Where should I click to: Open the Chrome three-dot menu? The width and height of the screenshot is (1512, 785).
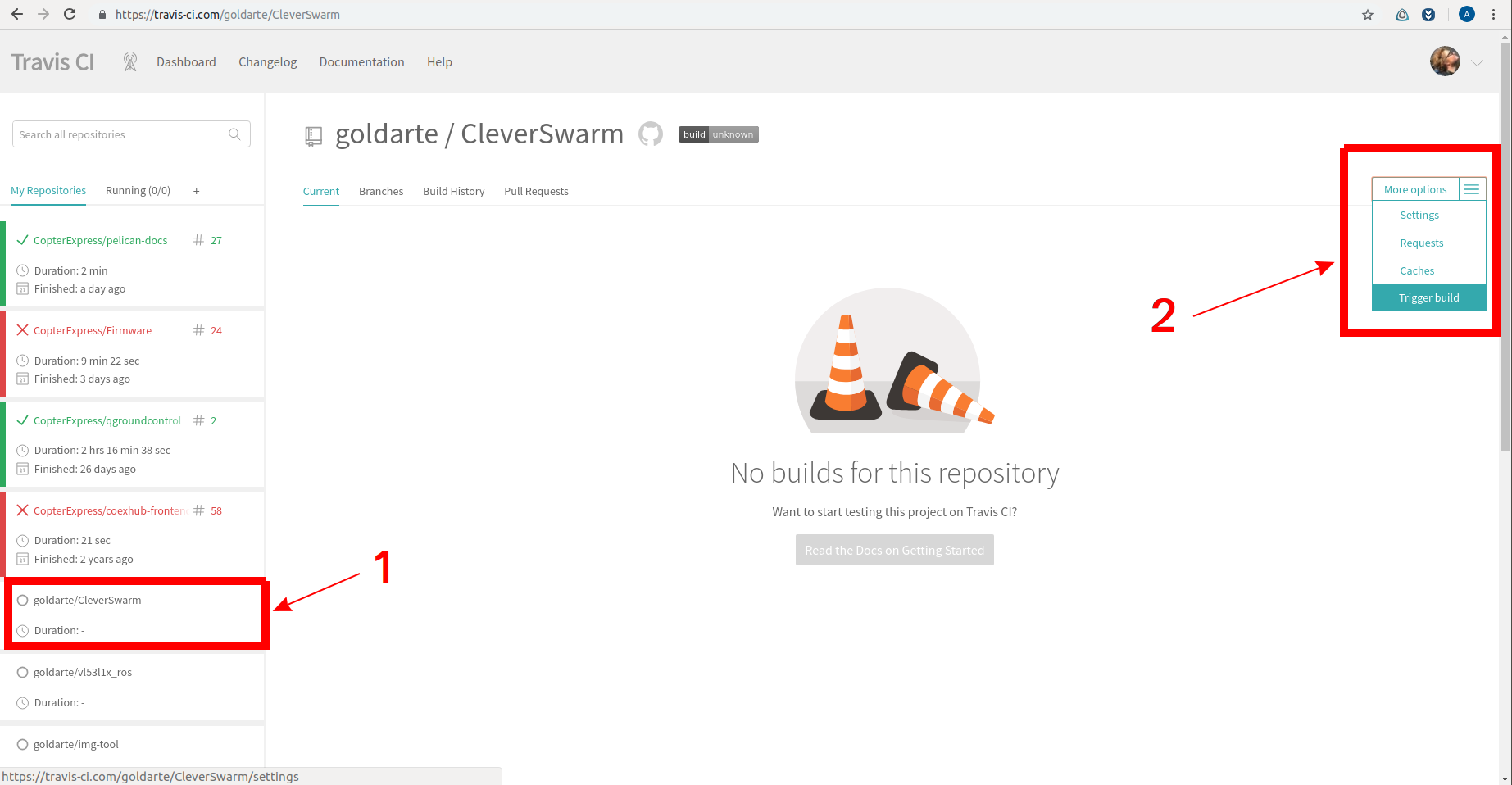click(x=1494, y=15)
